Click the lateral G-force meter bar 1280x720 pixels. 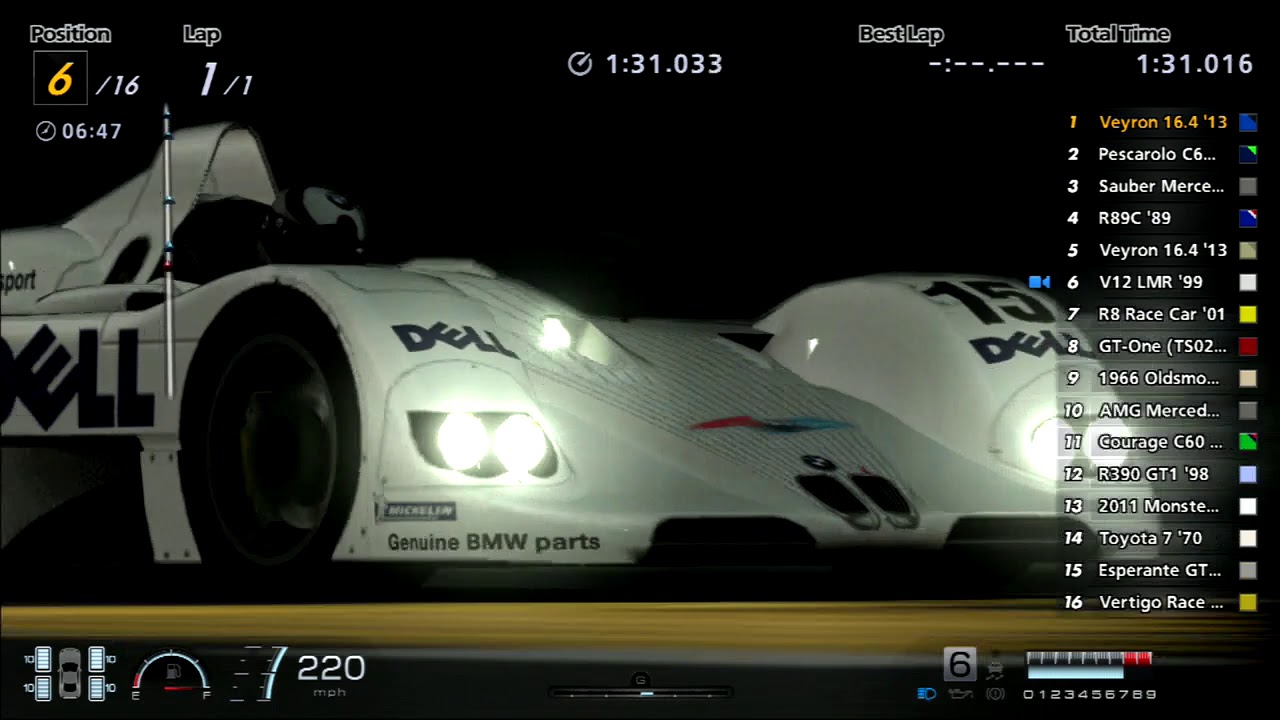tap(641, 692)
